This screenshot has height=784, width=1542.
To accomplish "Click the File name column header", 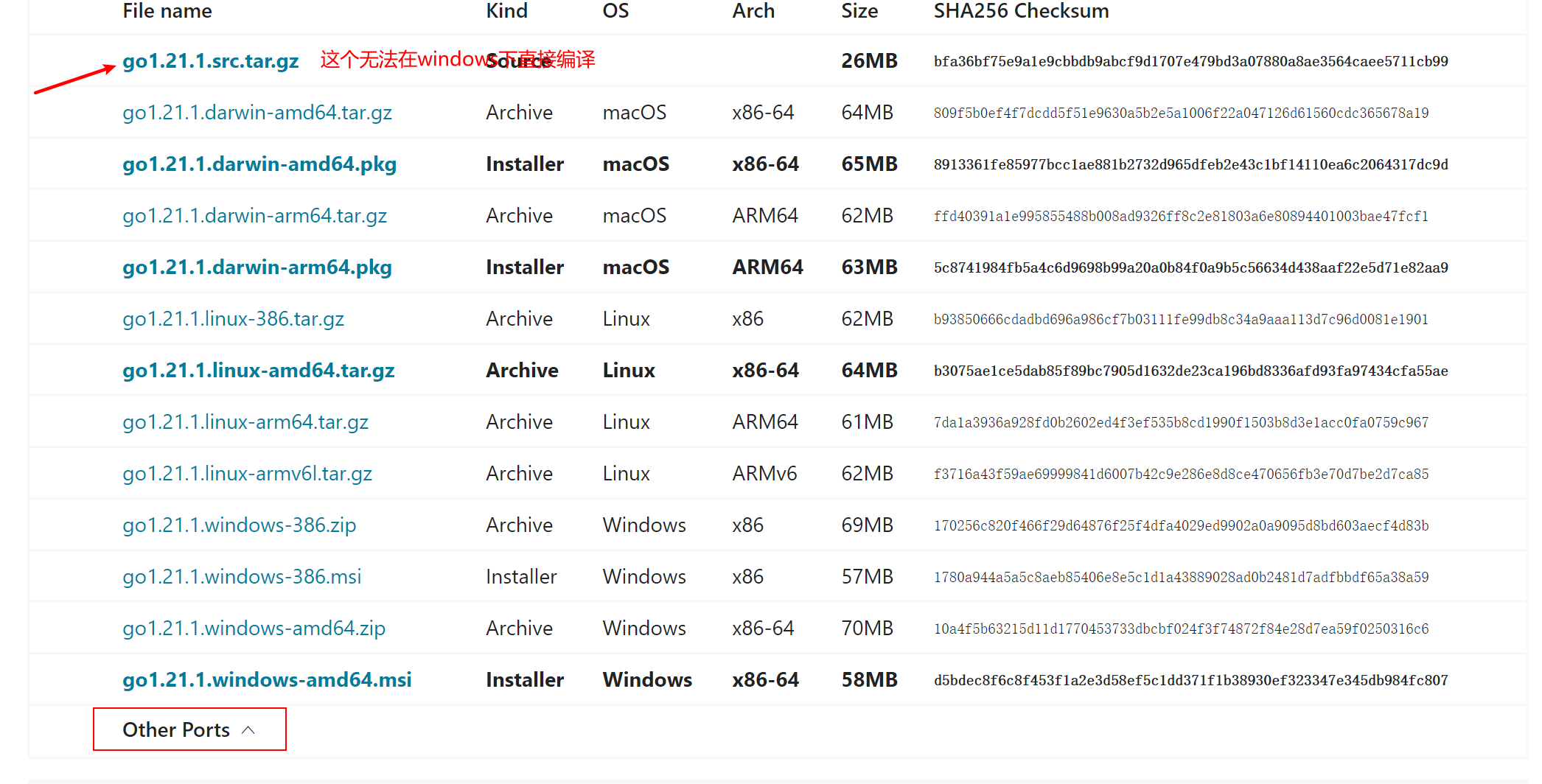I will [167, 11].
